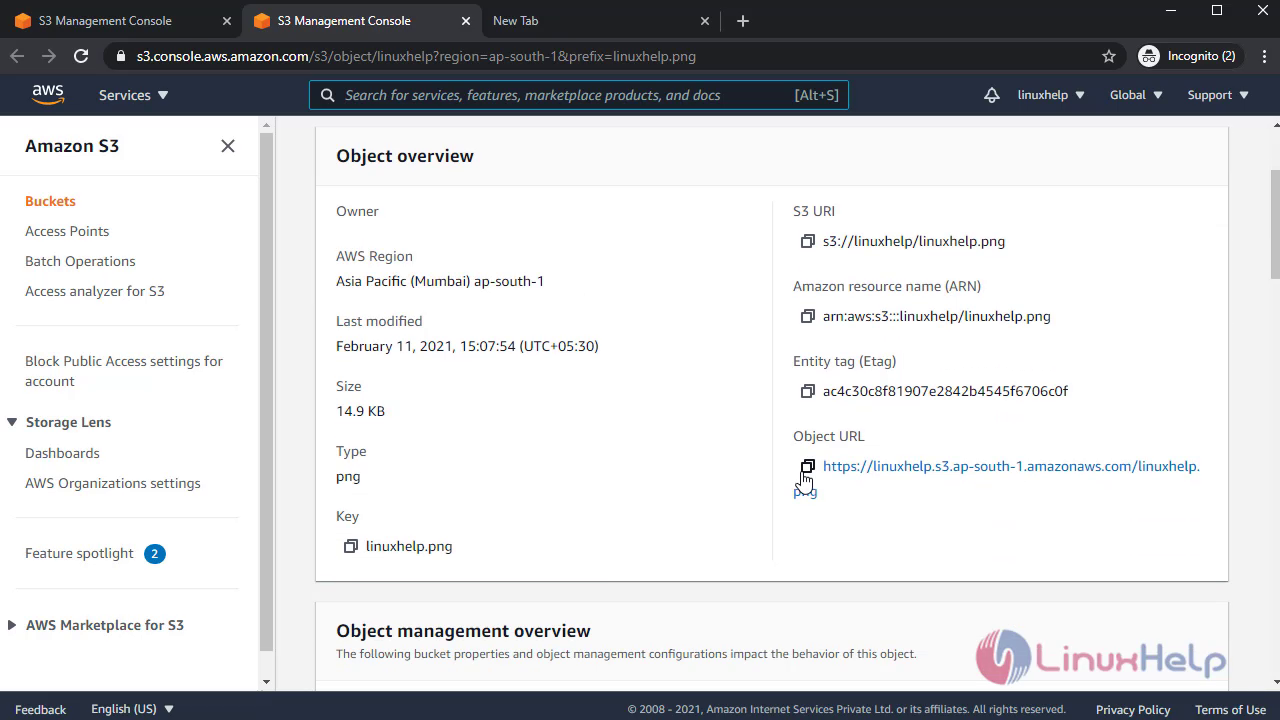Open the Global region selector

click(x=1136, y=95)
